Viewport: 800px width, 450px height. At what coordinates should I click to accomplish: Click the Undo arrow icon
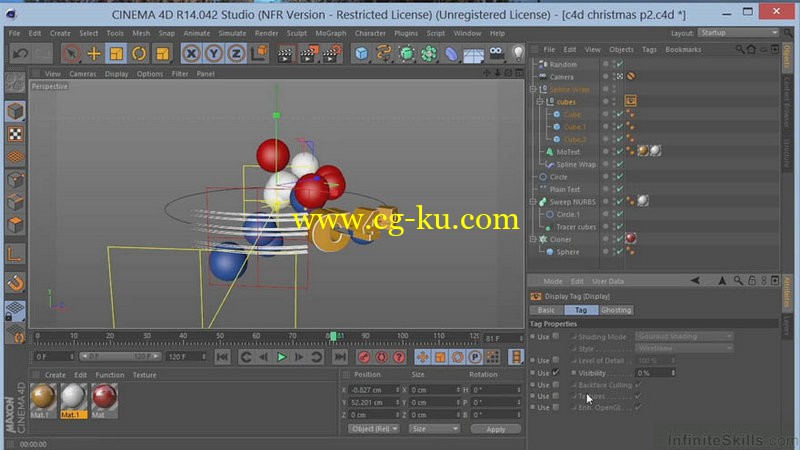click(x=20, y=53)
